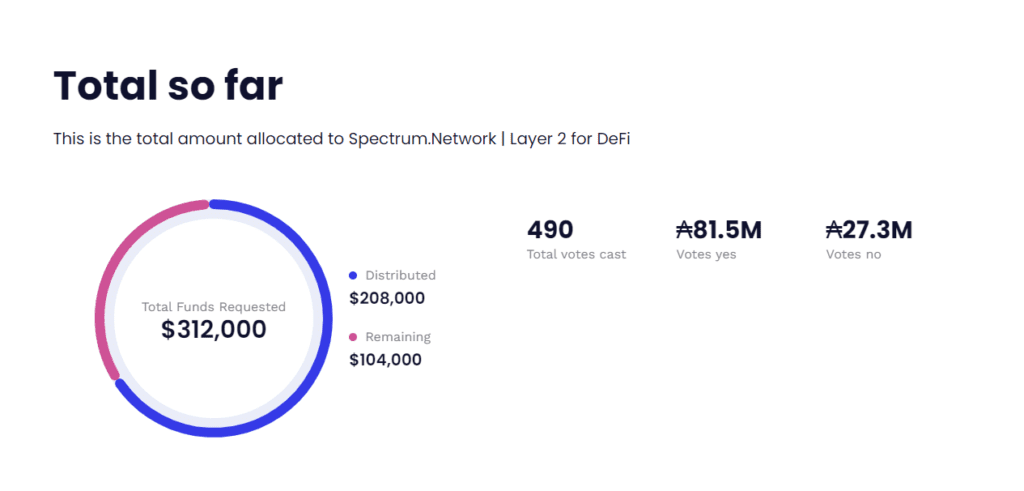
Task: Click the Total votes cast label
Action: [577, 255]
